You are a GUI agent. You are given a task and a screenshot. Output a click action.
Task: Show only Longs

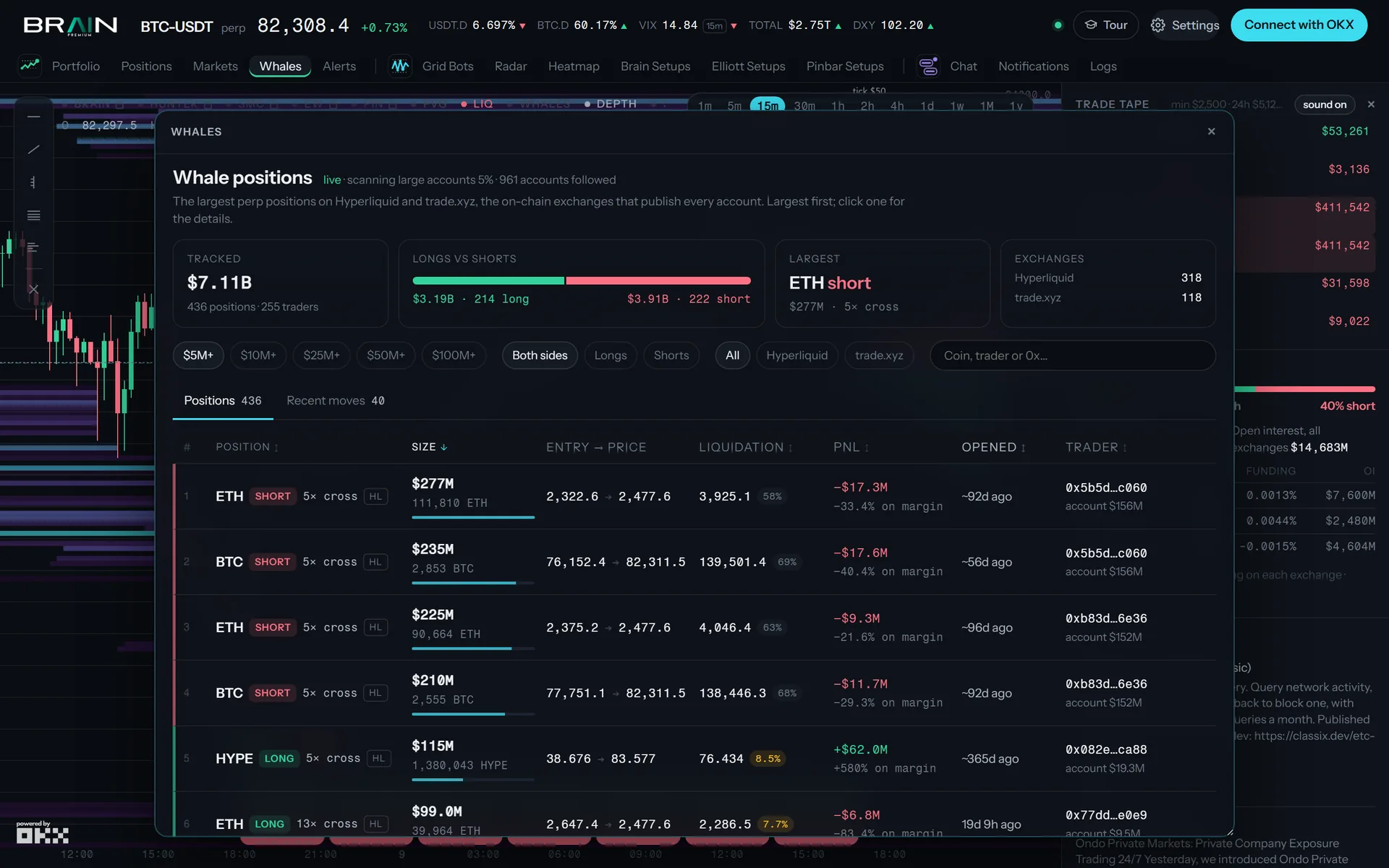(x=611, y=355)
